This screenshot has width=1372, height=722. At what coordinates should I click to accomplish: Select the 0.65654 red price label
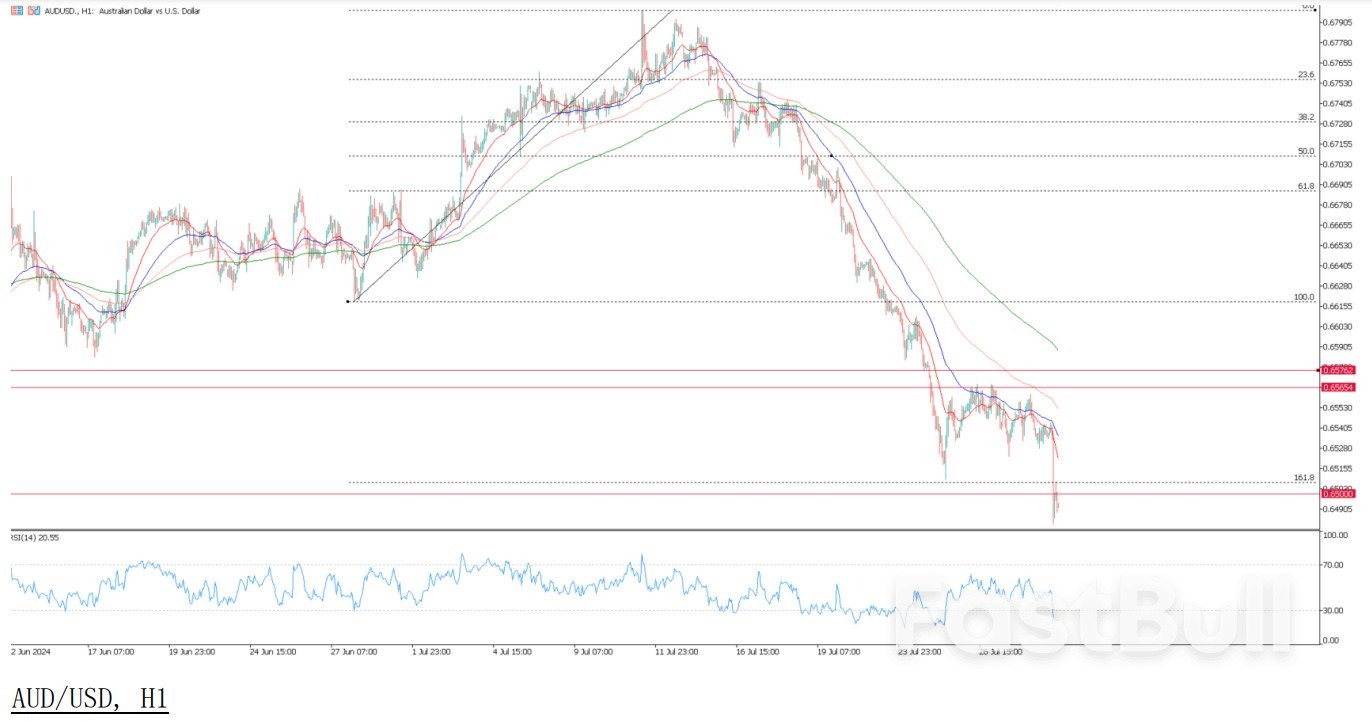click(x=1337, y=387)
